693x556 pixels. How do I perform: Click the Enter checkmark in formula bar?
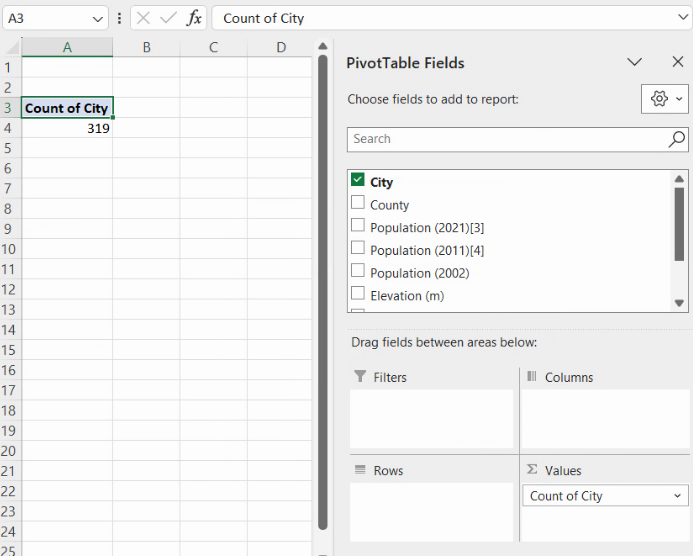pos(168,18)
